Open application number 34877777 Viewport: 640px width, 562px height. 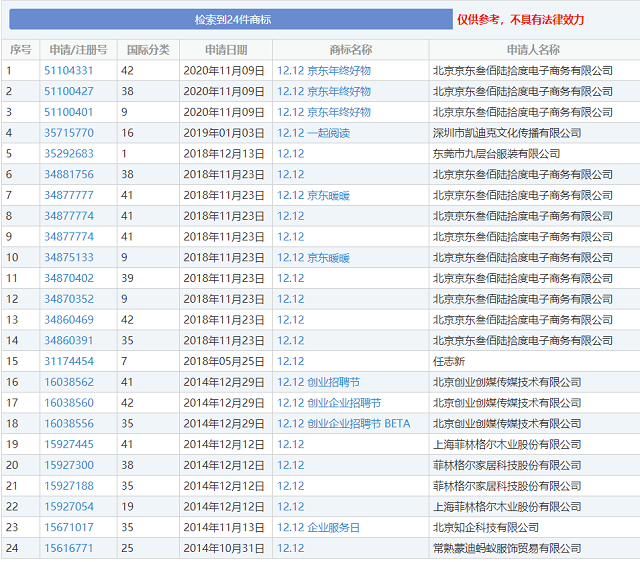[69, 195]
